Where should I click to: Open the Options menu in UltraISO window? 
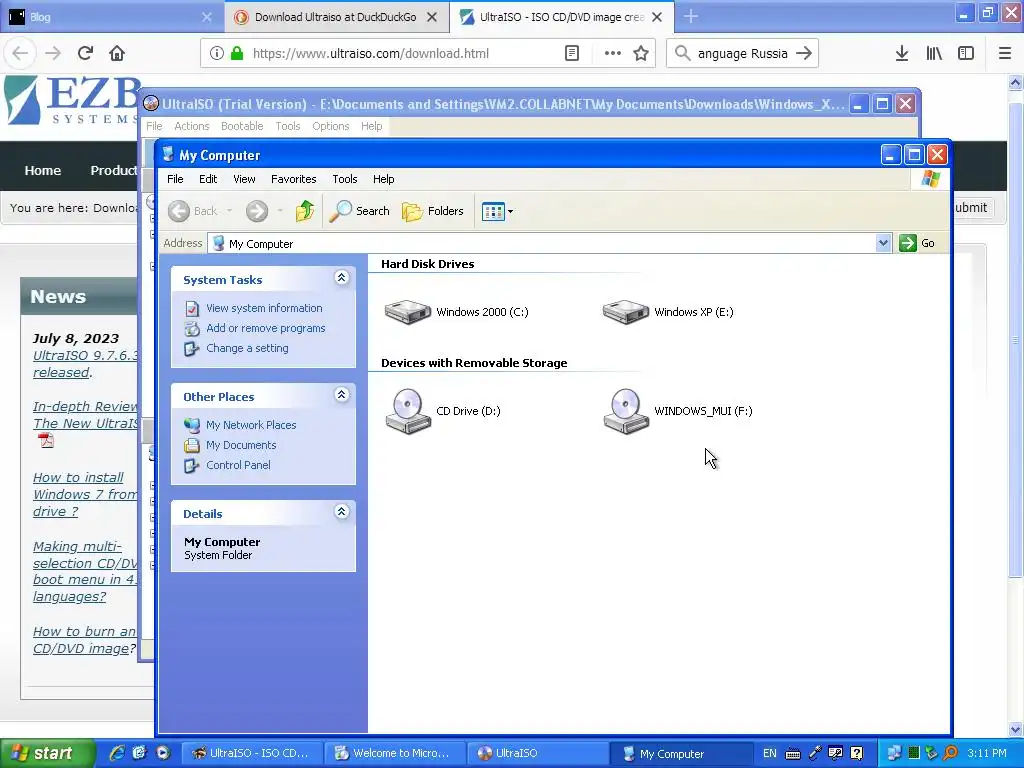click(x=330, y=126)
